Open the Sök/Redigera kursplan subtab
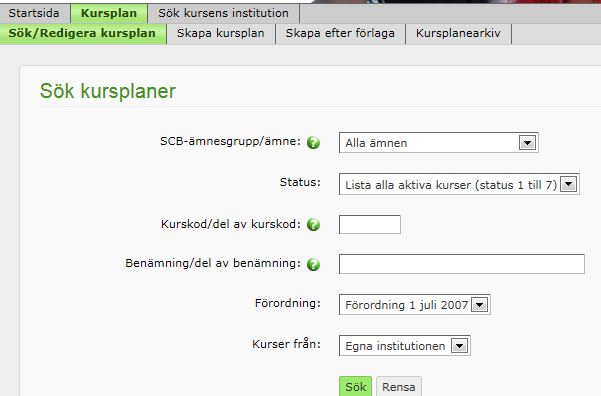 tap(82, 33)
